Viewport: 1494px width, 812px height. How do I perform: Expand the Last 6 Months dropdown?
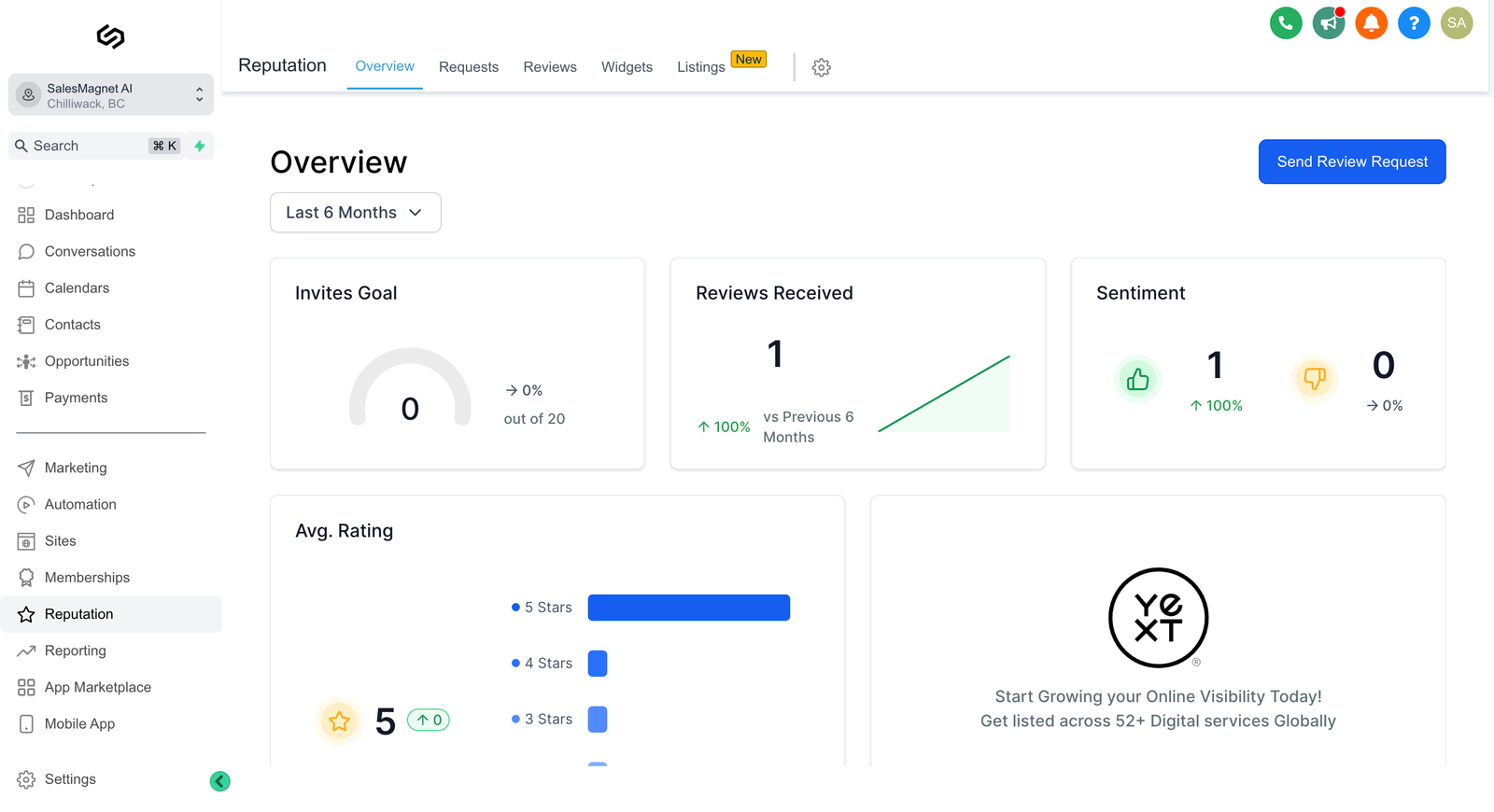pyautogui.click(x=355, y=213)
